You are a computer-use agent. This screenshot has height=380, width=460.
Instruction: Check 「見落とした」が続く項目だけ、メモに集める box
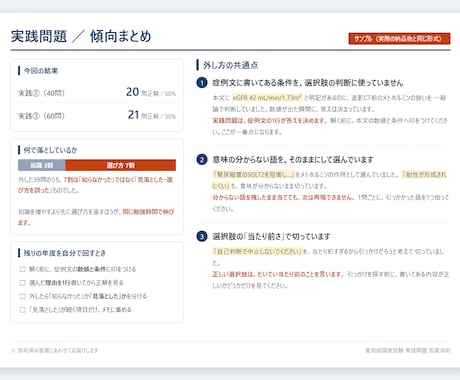[x=23, y=310]
